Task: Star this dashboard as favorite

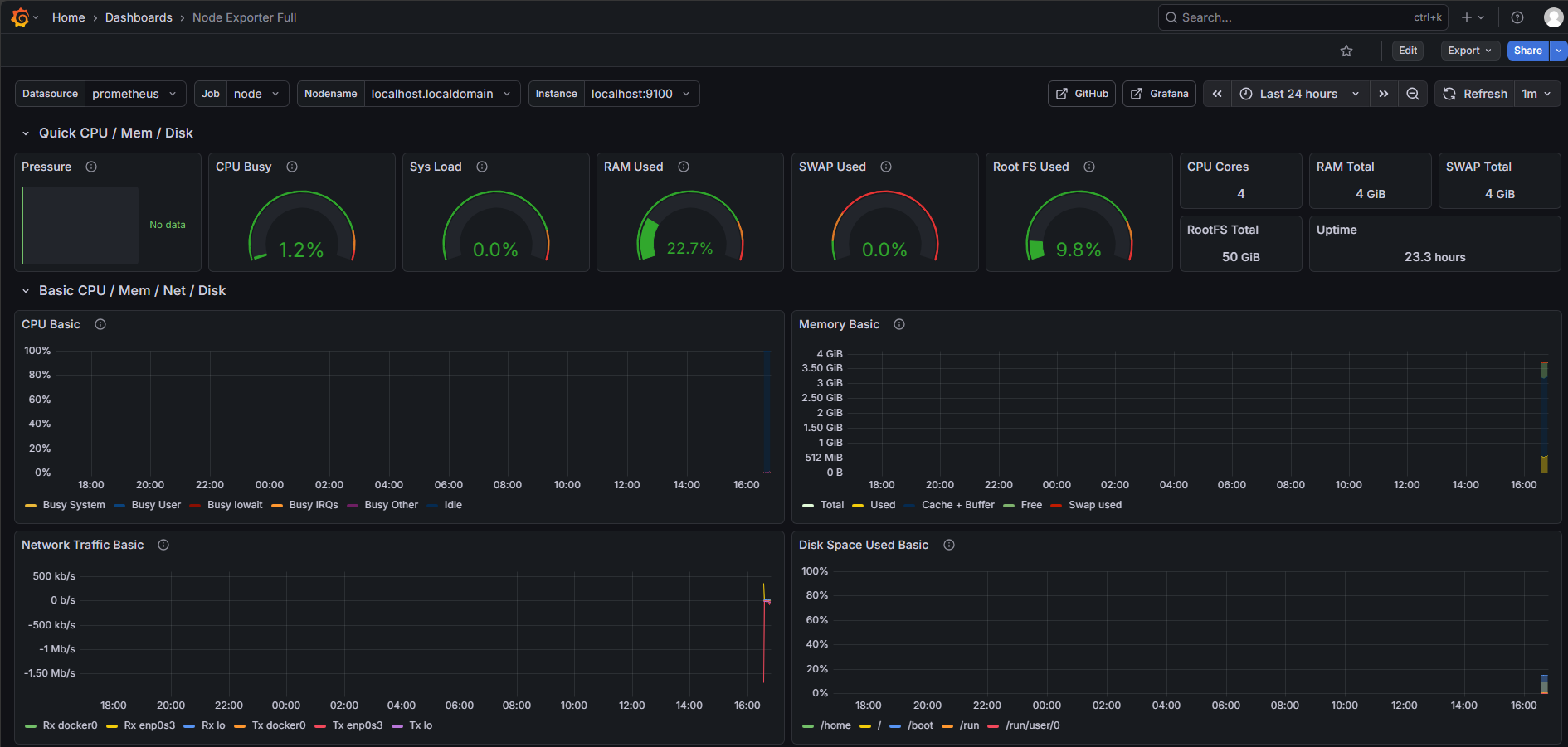Action: (1346, 51)
